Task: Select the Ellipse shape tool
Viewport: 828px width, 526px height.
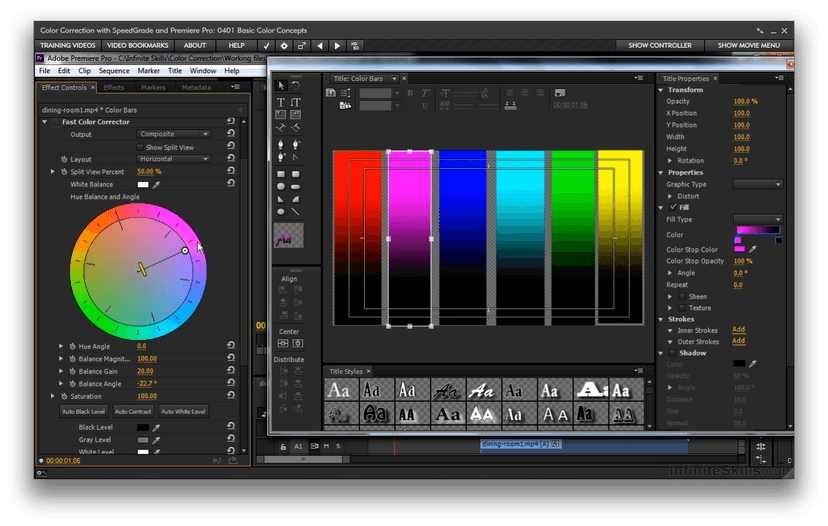Action: [x=281, y=212]
